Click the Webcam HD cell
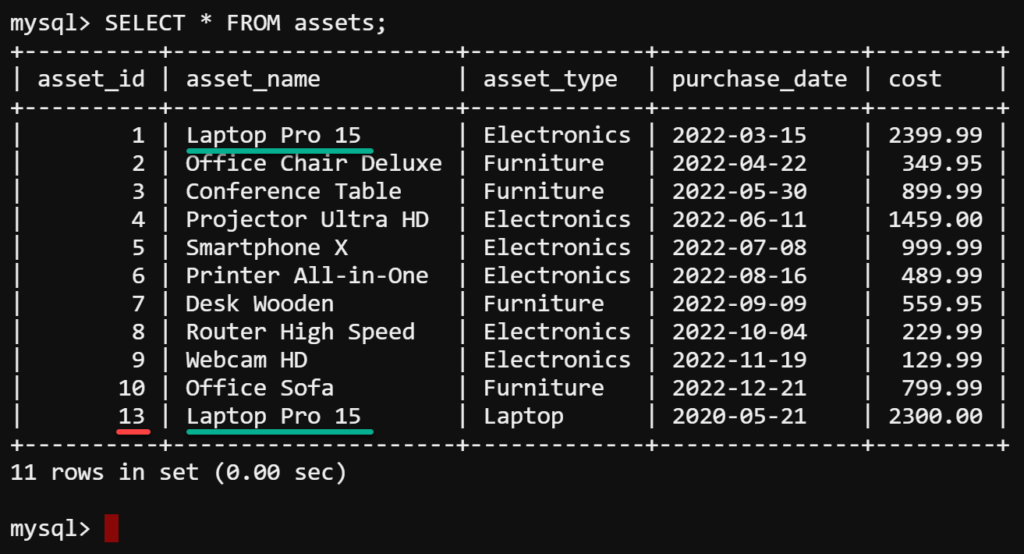Image resolution: width=1024 pixels, height=554 pixels. [x=246, y=360]
